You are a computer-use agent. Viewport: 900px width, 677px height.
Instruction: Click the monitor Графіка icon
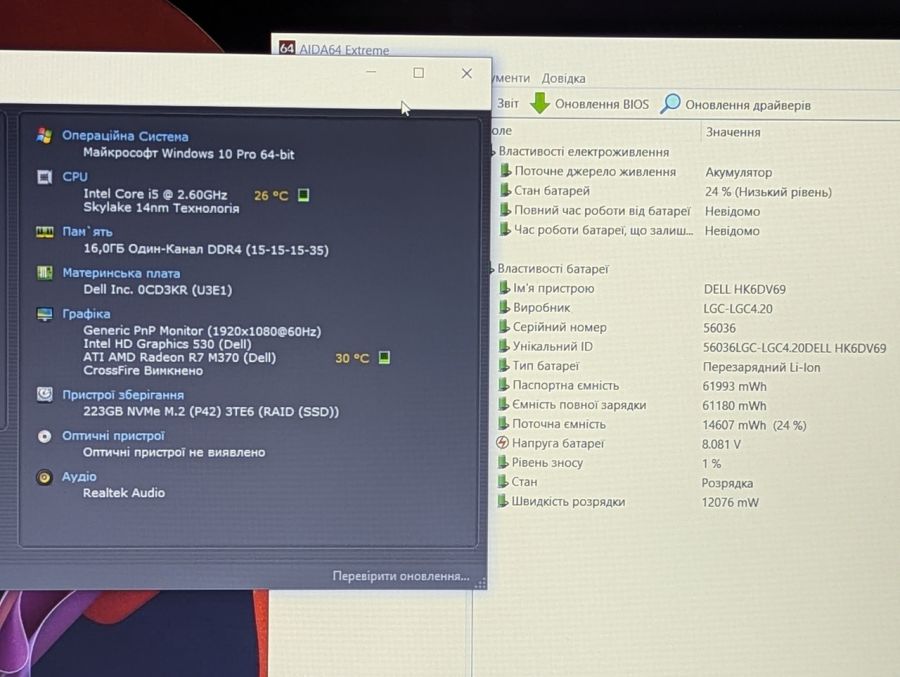pyautogui.click(x=44, y=314)
